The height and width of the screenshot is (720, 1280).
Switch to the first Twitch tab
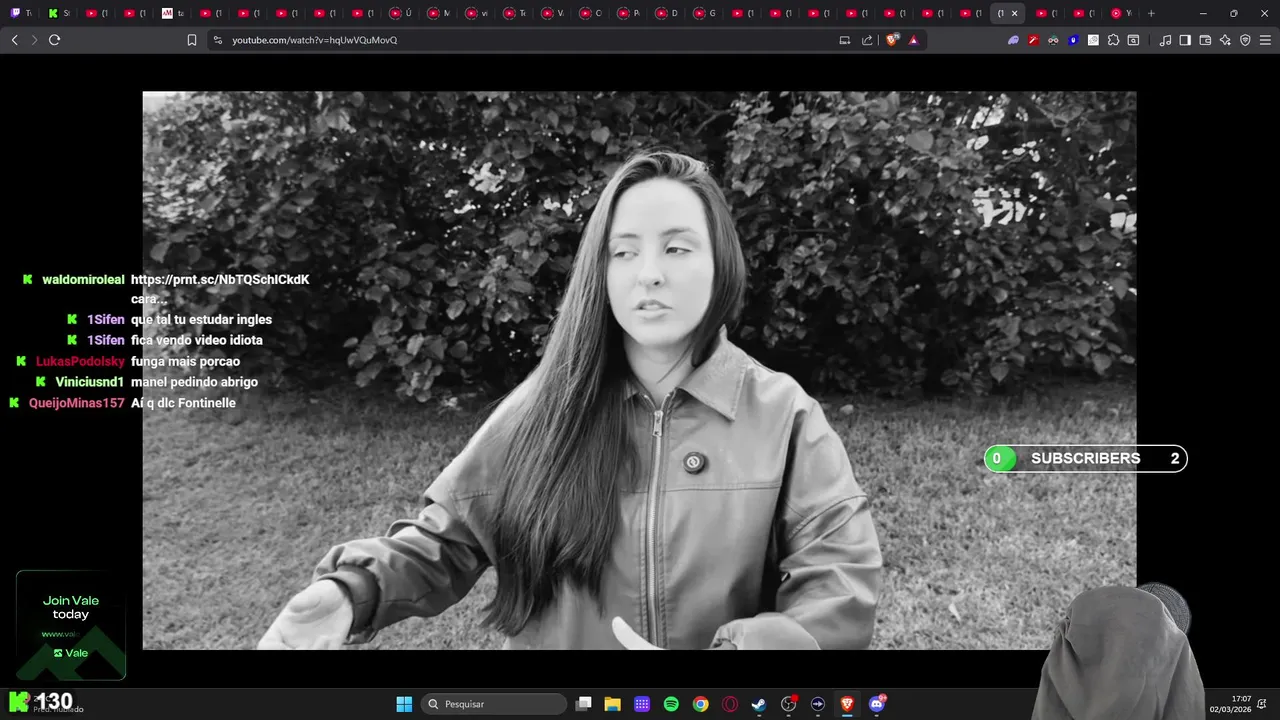point(21,13)
